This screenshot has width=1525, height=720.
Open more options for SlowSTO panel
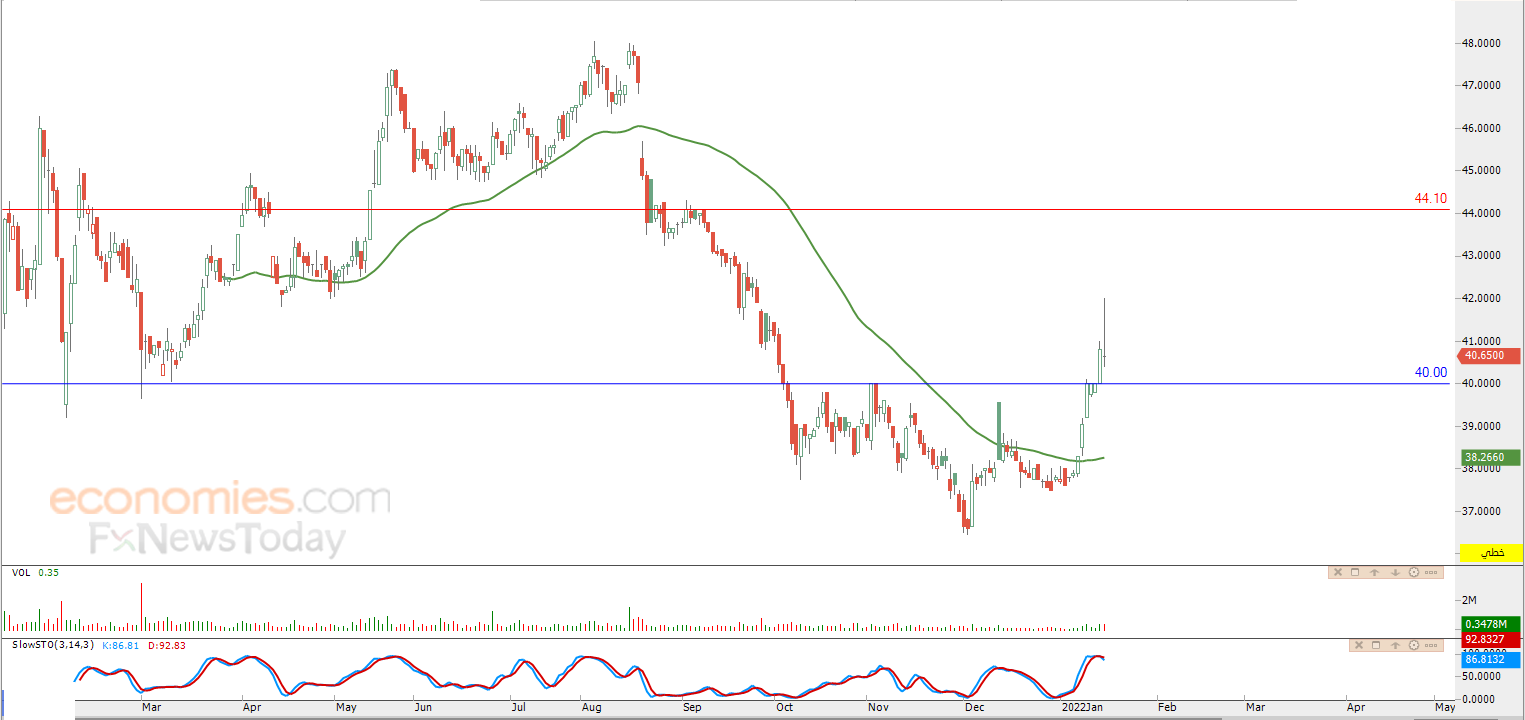point(1431,645)
